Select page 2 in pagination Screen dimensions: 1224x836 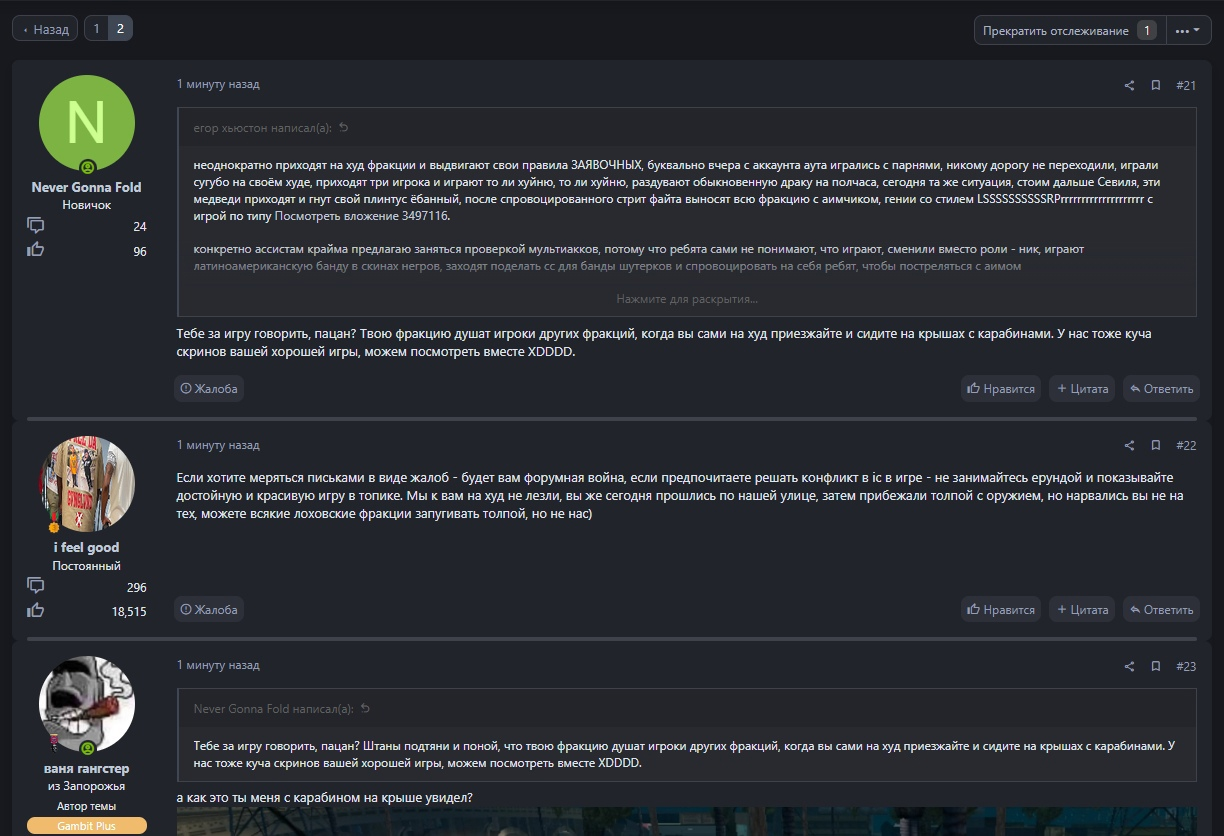[x=120, y=29]
